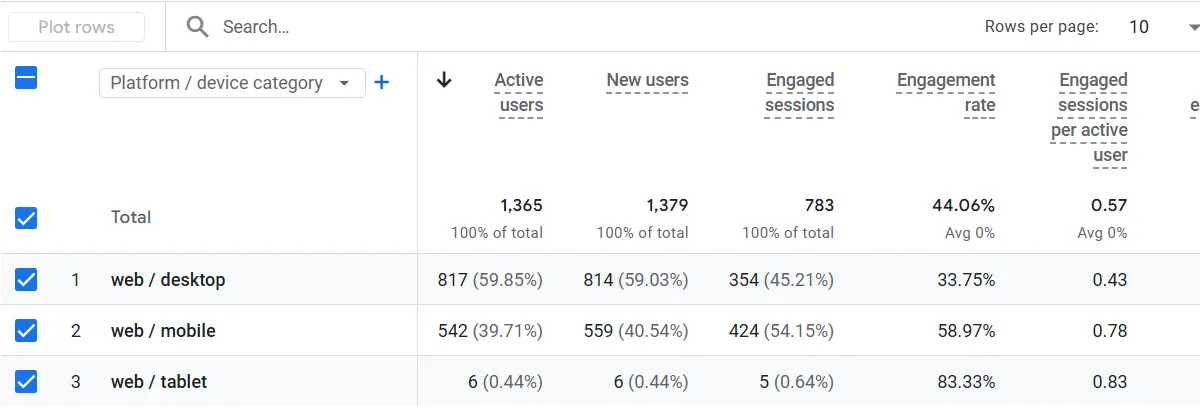Sort by New users column header
Viewport: 1200px width, 407px height.
coord(647,80)
